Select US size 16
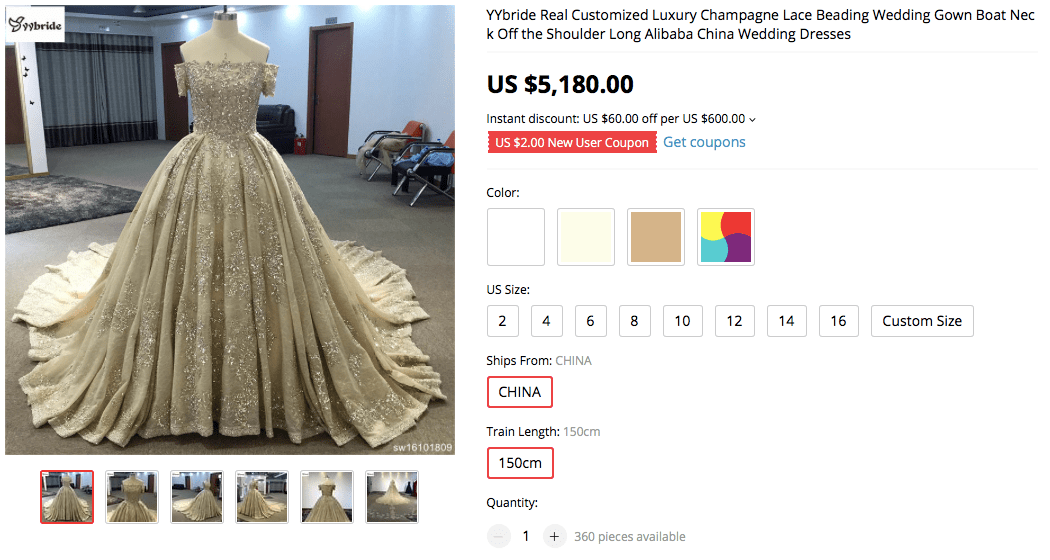 pyautogui.click(x=838, y=321)
